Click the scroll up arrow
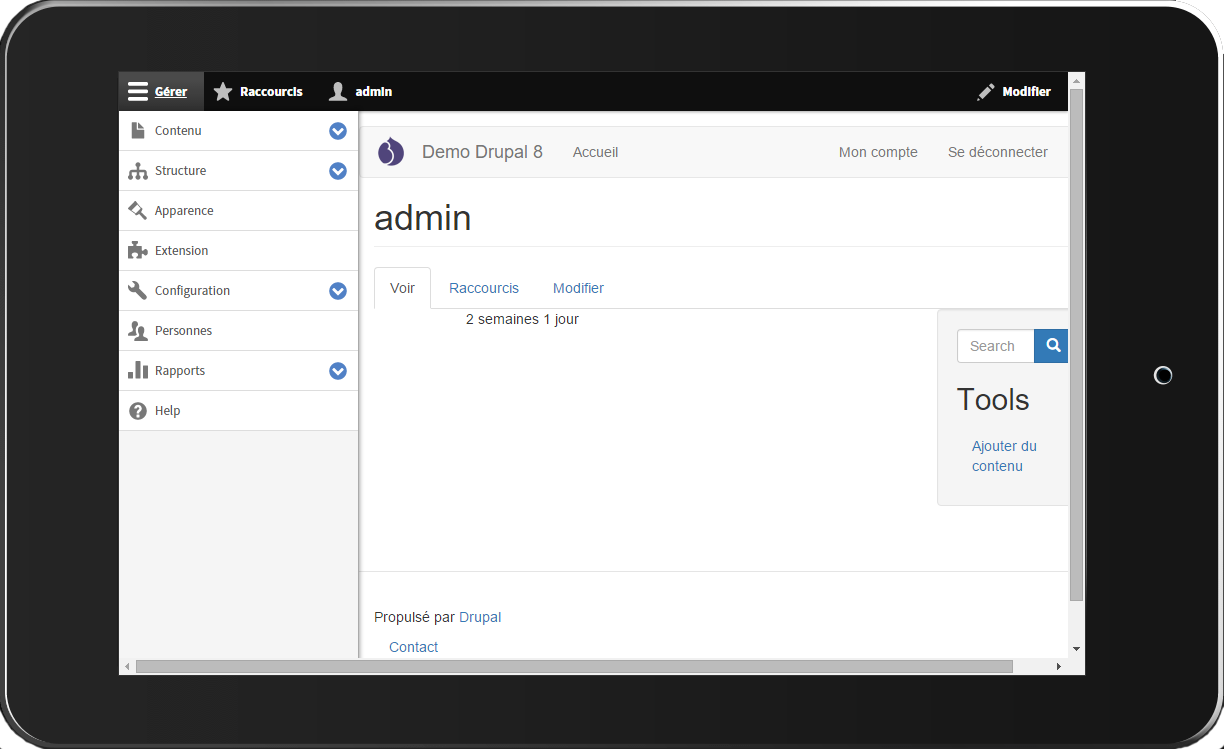The width and height of the screenshot is (1224, 749). (1076, 79)
